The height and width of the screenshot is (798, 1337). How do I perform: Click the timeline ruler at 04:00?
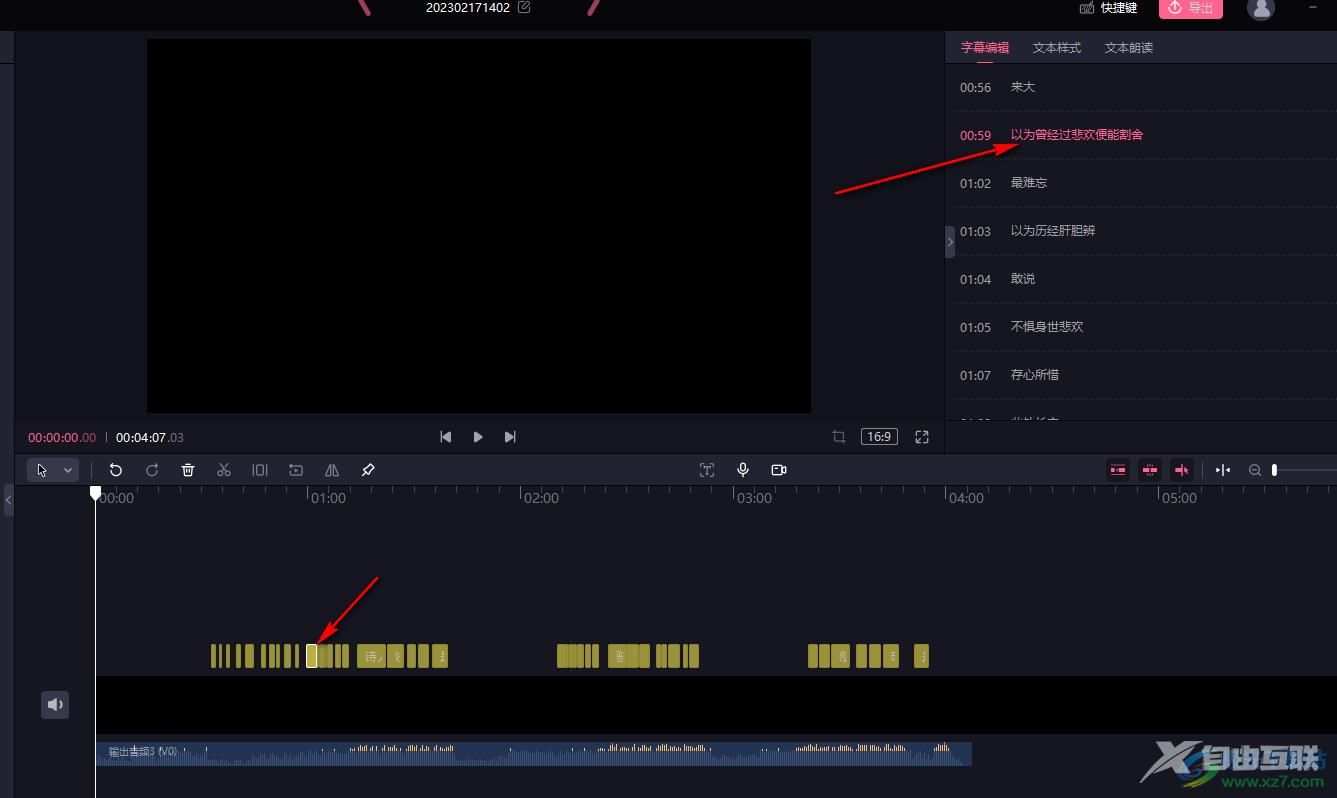pos(967,498)
